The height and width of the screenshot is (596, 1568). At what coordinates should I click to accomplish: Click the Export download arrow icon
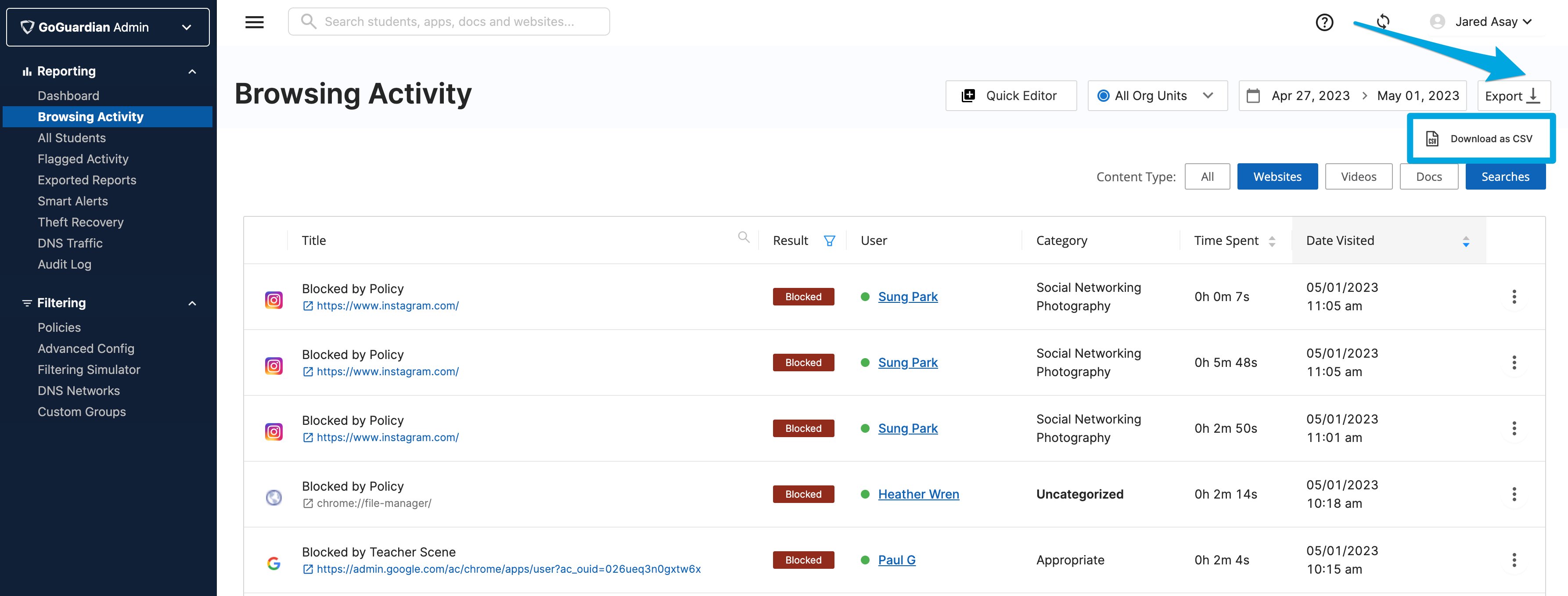coord(1534,96)
